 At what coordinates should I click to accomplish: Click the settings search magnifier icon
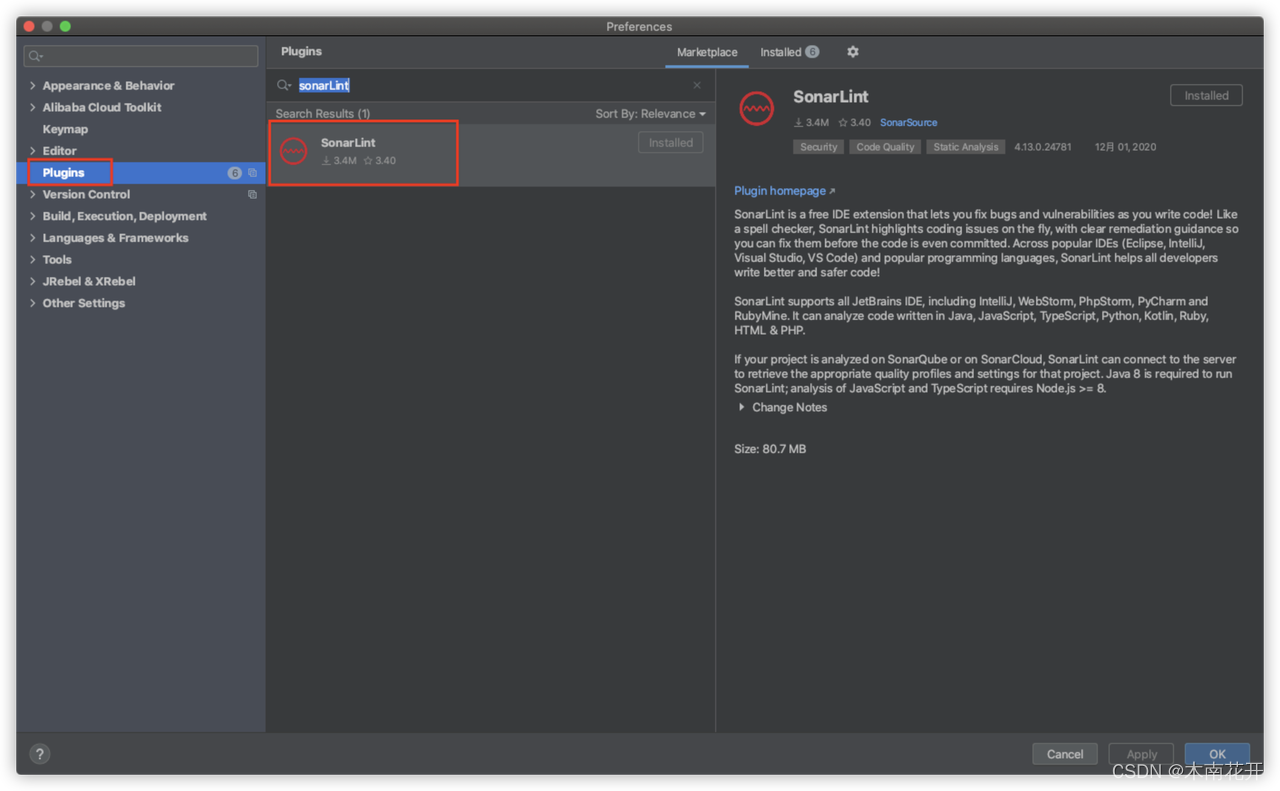click(35, 56)
